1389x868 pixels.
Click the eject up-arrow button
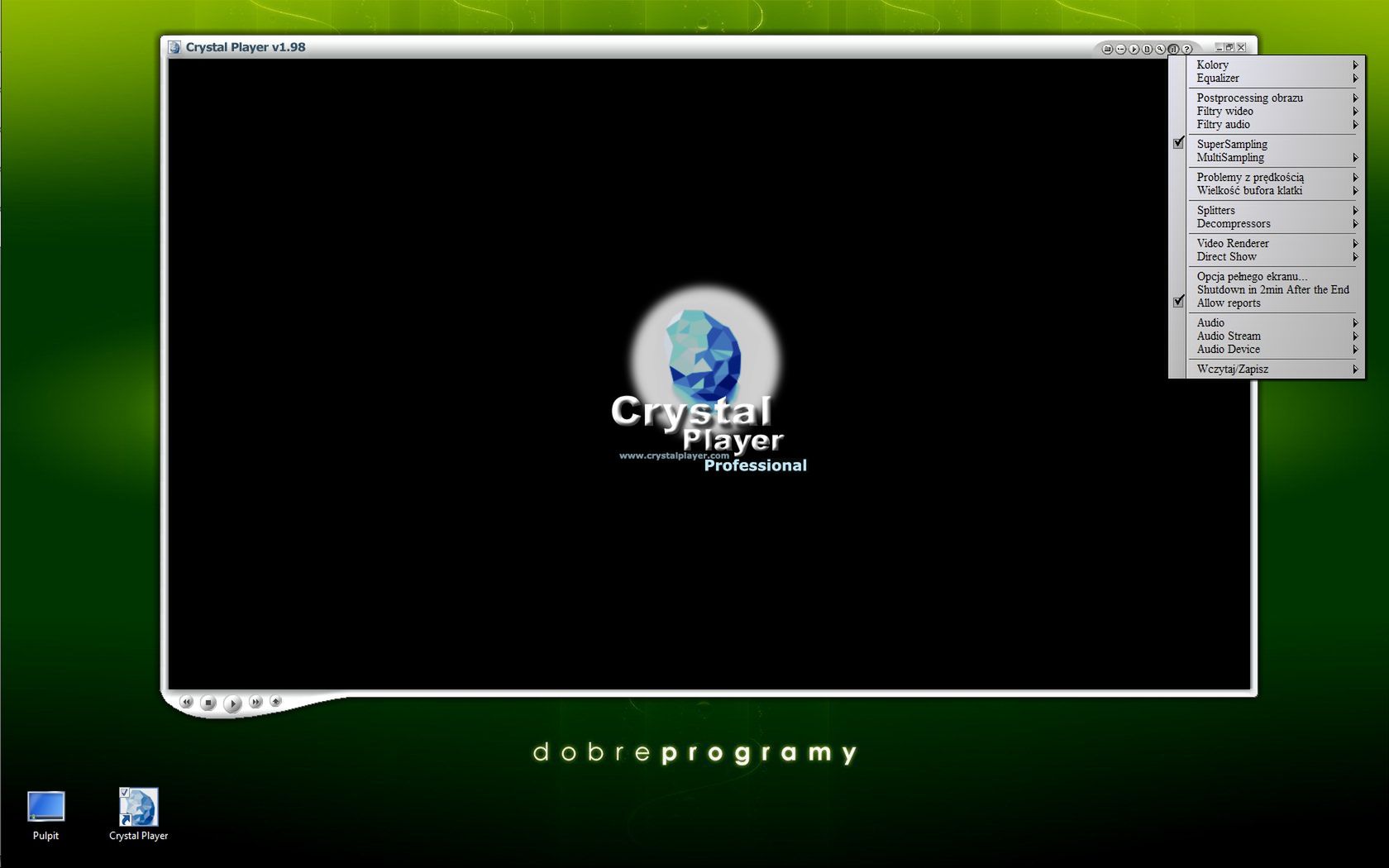pos(276,701)
